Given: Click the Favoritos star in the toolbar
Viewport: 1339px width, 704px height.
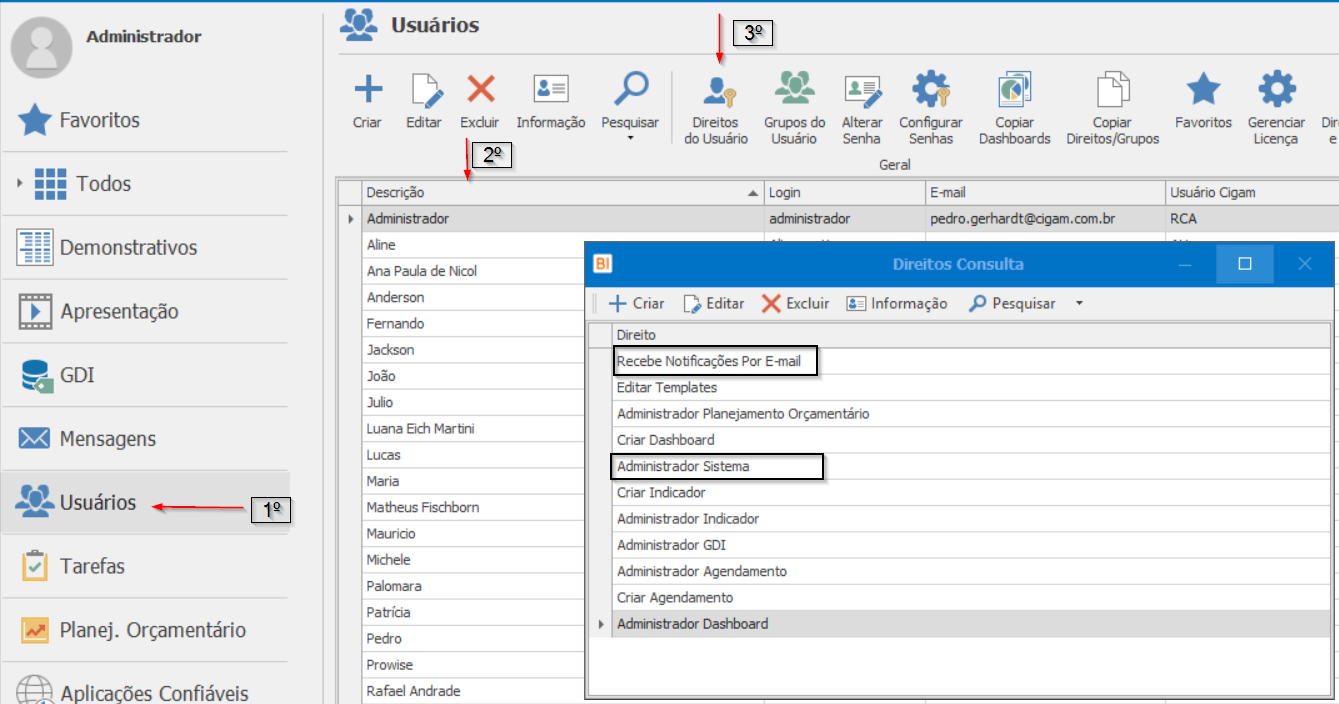Looking at the screenshot, I should tap(1203, 90).
